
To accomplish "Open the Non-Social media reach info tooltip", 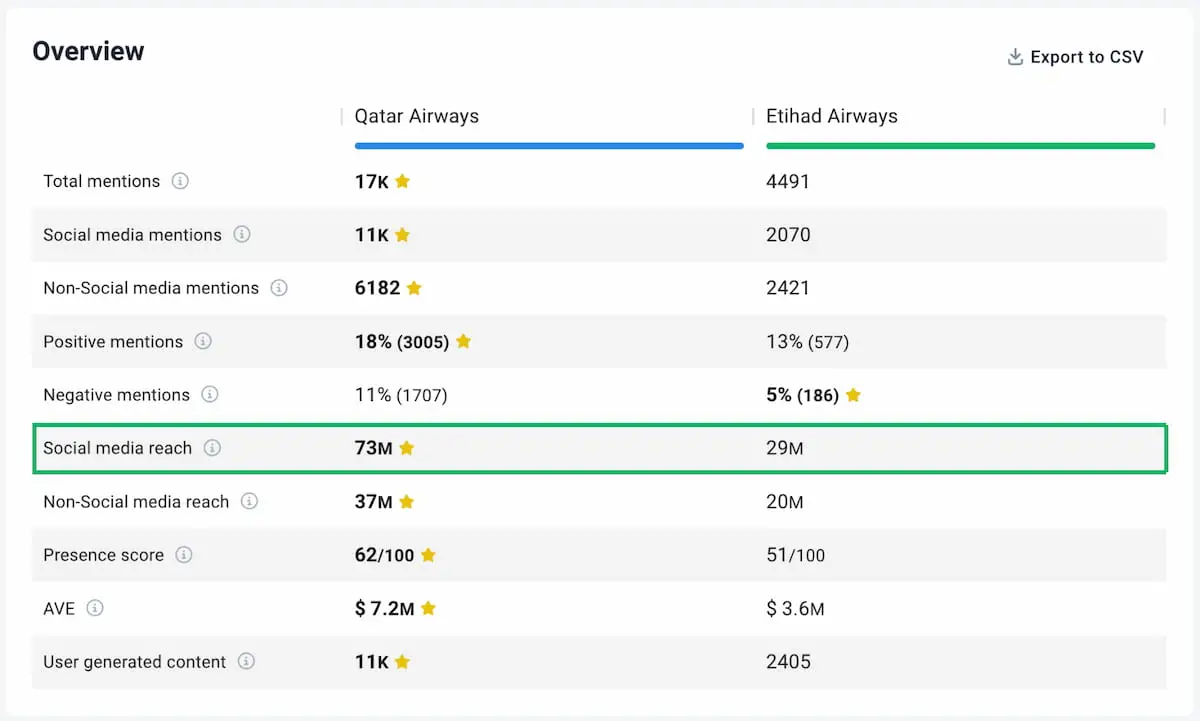I will point(249,502).
